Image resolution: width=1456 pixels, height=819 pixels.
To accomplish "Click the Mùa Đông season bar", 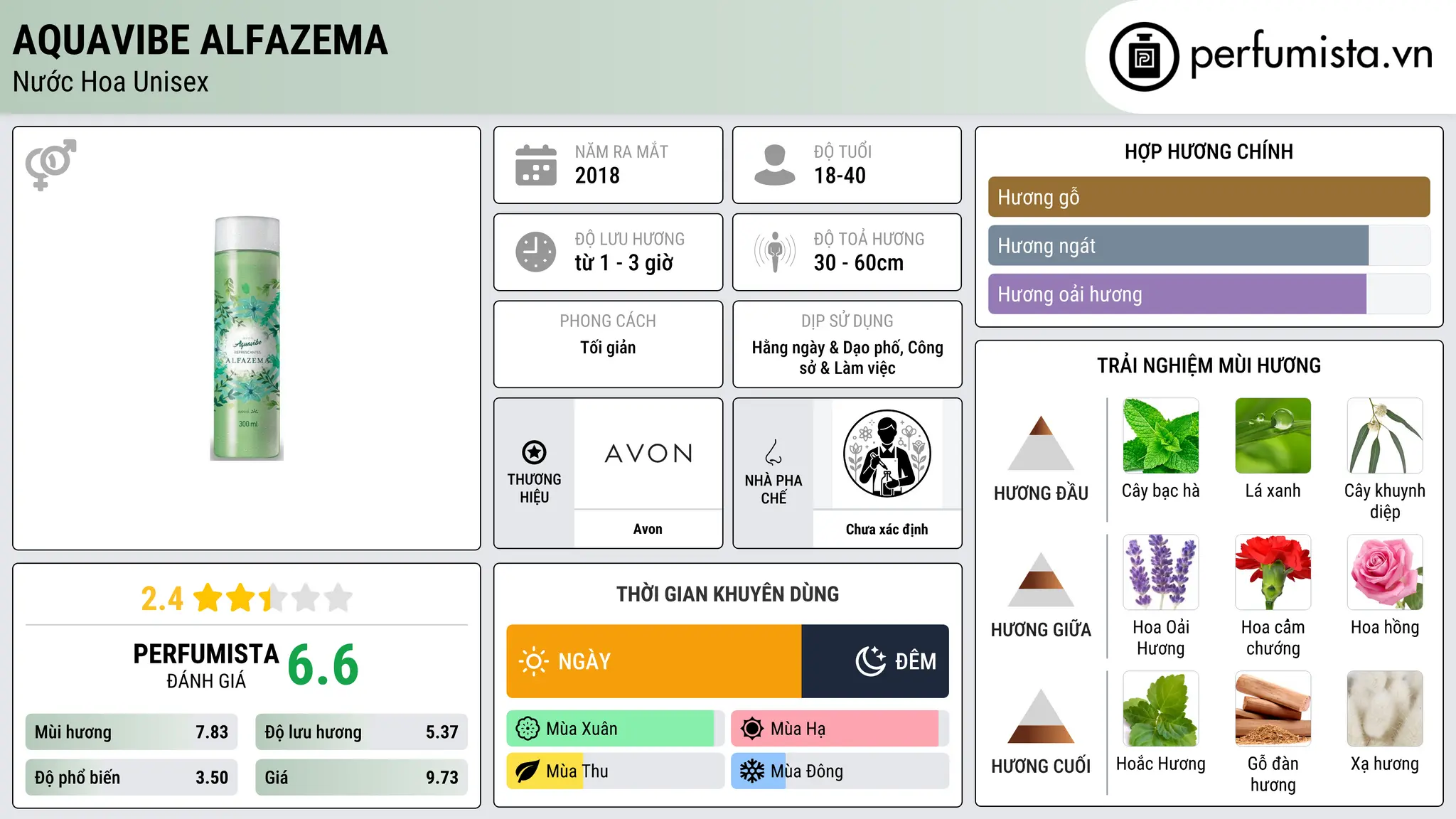I will tap(840, 771).
